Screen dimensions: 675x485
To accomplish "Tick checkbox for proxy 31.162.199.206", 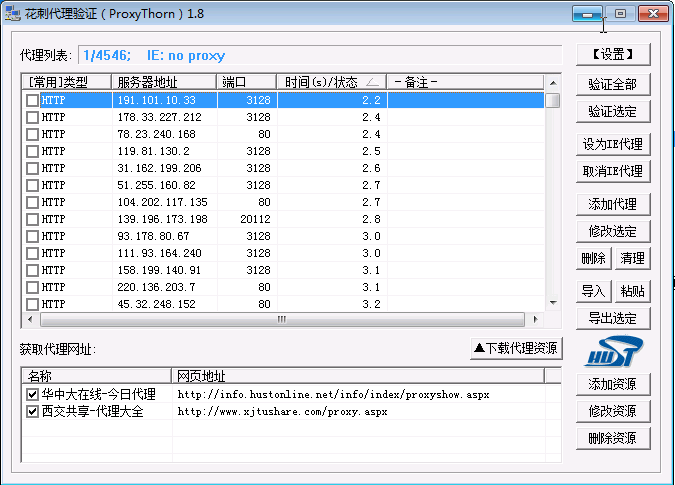I will point(32,168).
